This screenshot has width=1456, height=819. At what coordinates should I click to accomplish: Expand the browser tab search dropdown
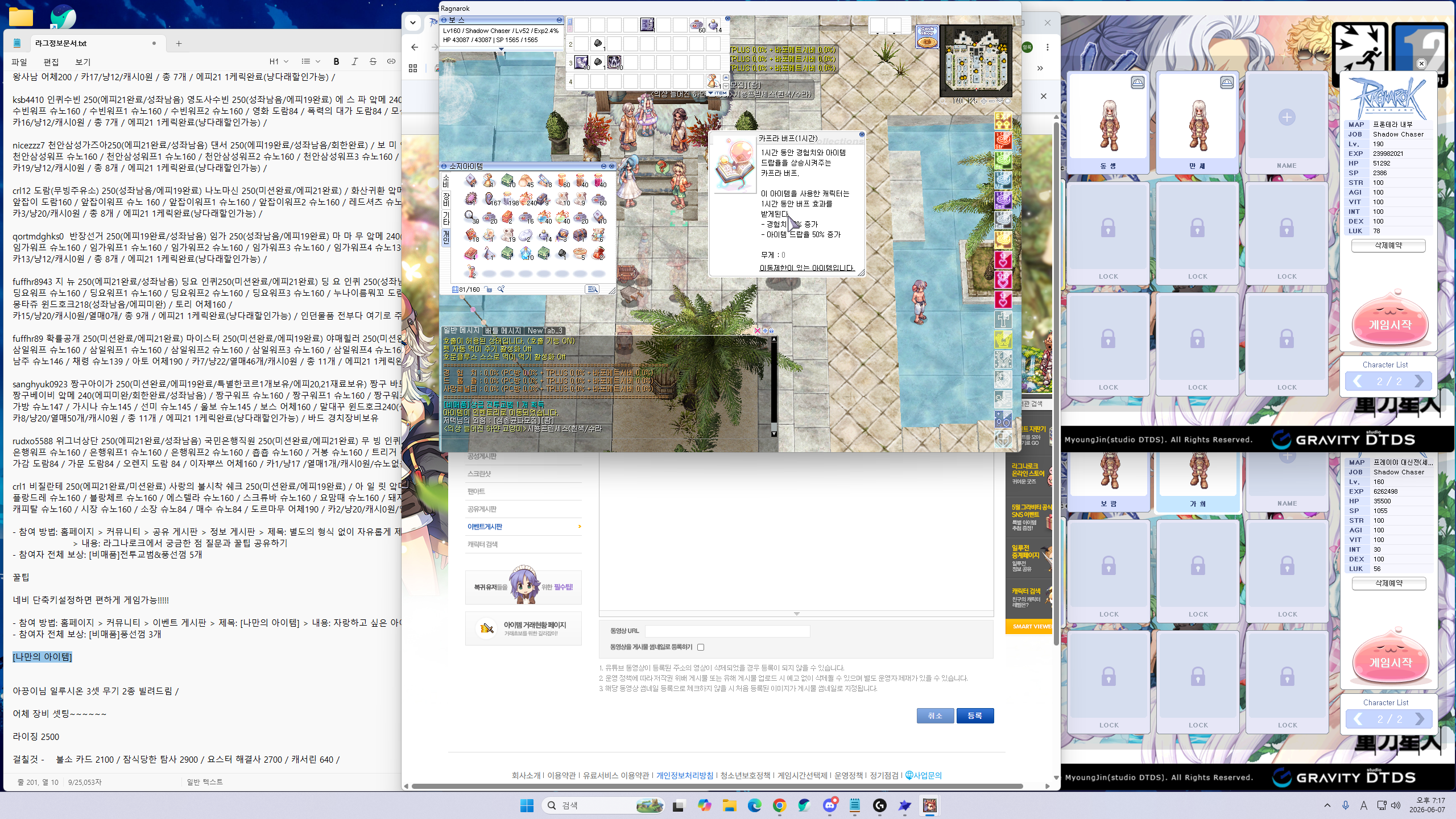click(x=413, y=23)
